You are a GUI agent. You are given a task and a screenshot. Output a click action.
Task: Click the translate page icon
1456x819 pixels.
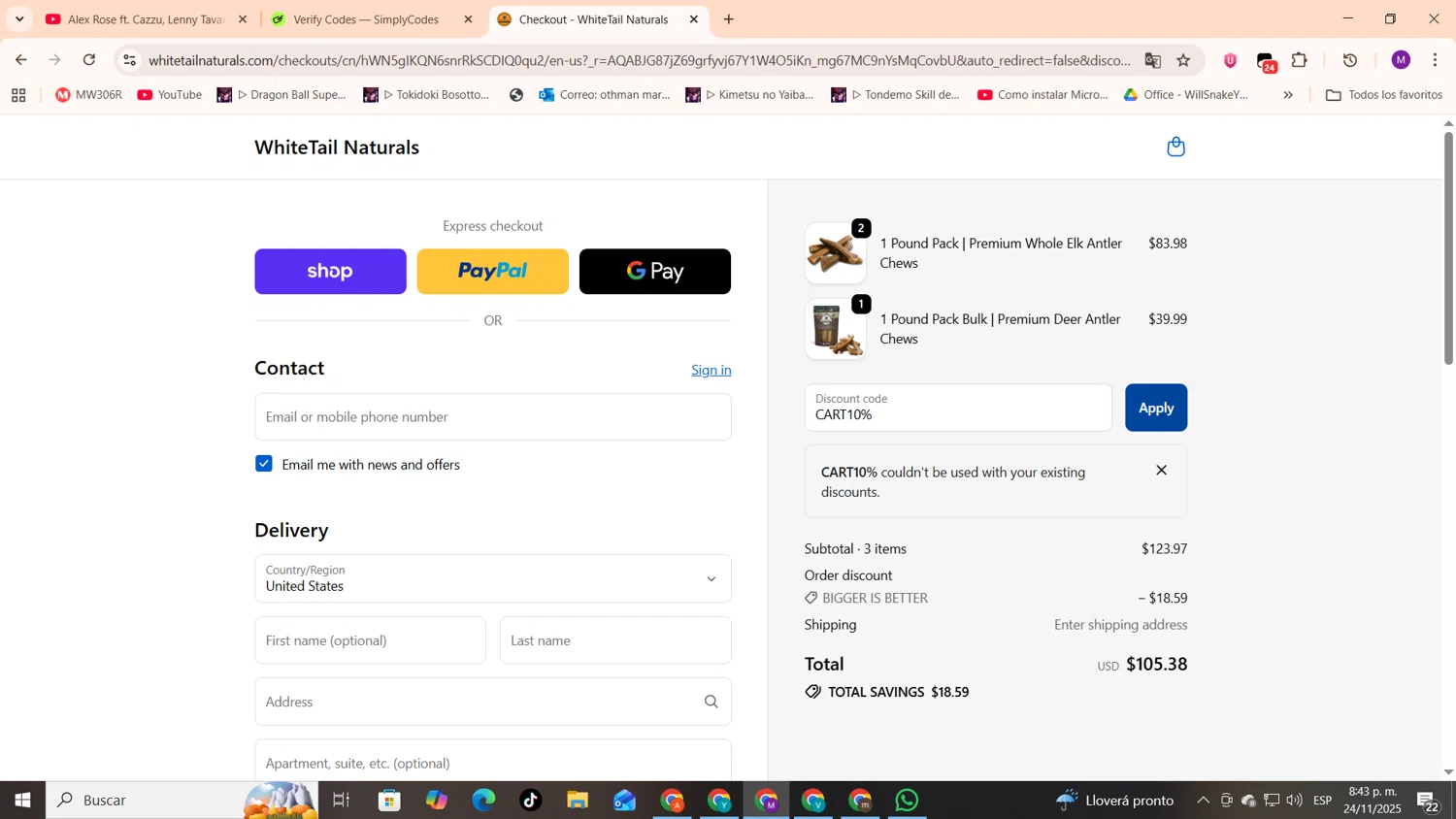tap(1152, 60)
